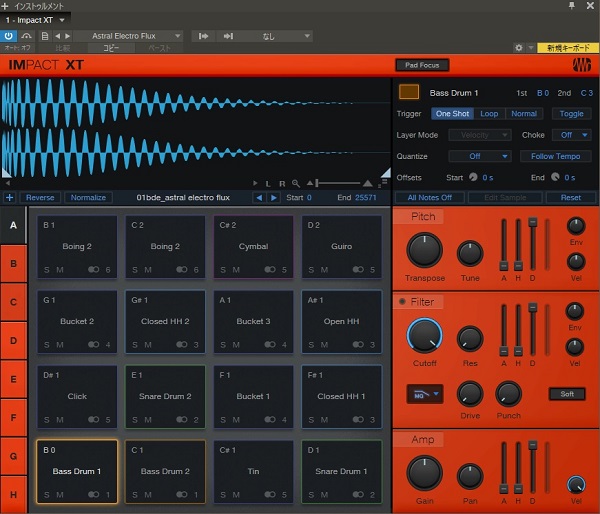Click the Normalize button
This screenshot has height=514, width=600.
88,197
